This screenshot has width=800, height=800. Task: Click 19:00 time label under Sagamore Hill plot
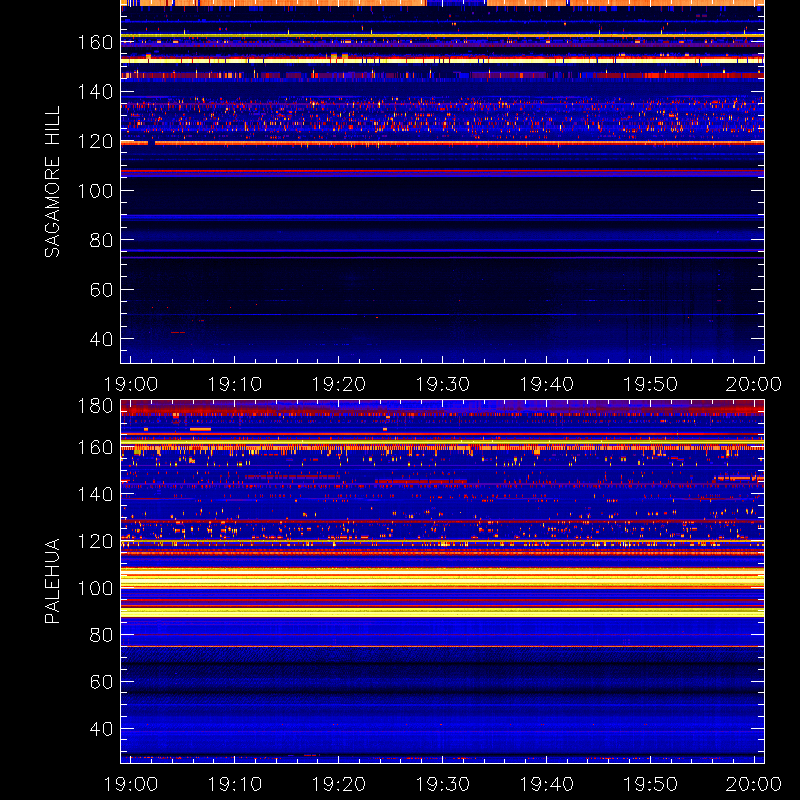131,384
